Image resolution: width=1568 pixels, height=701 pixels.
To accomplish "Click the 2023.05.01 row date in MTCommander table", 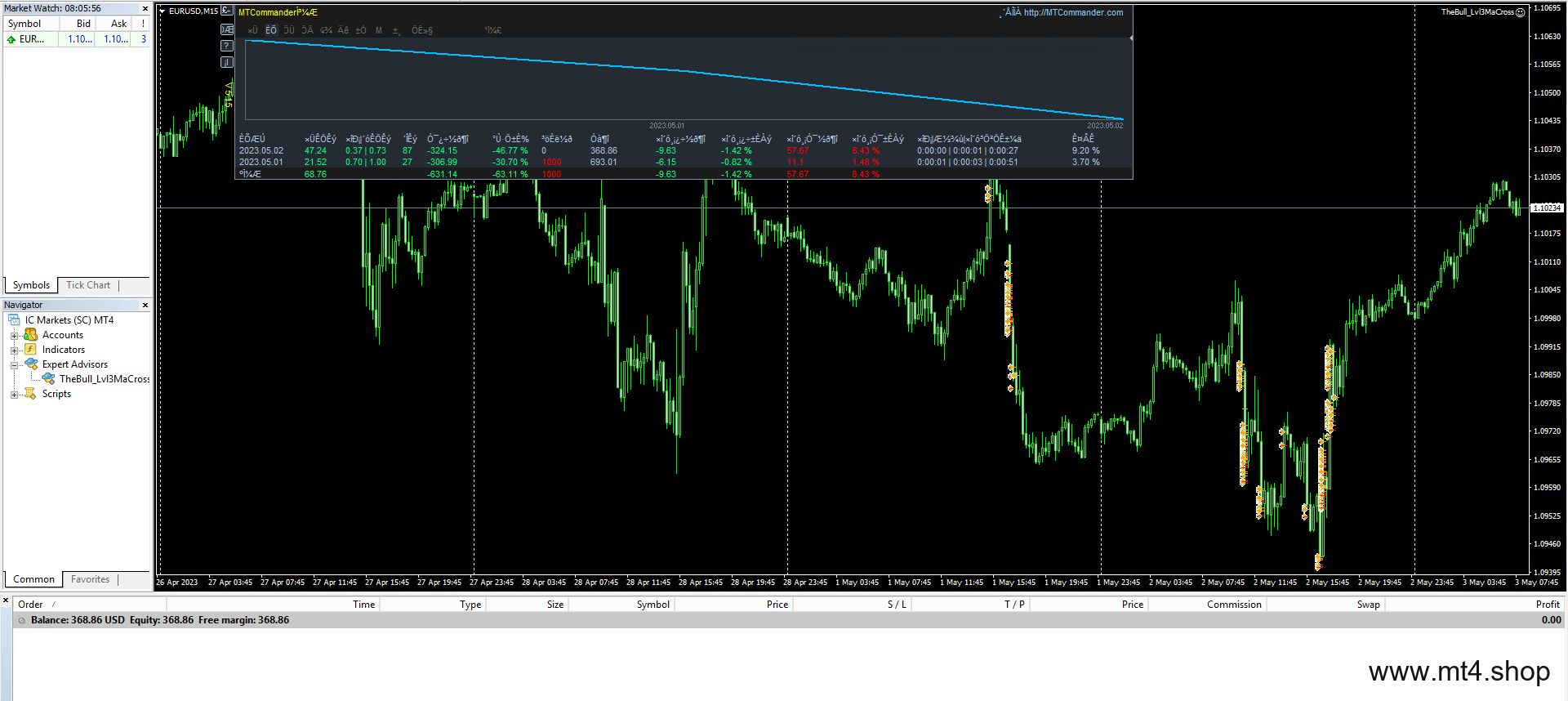I will pyautogui.click(x=261, y=162).
